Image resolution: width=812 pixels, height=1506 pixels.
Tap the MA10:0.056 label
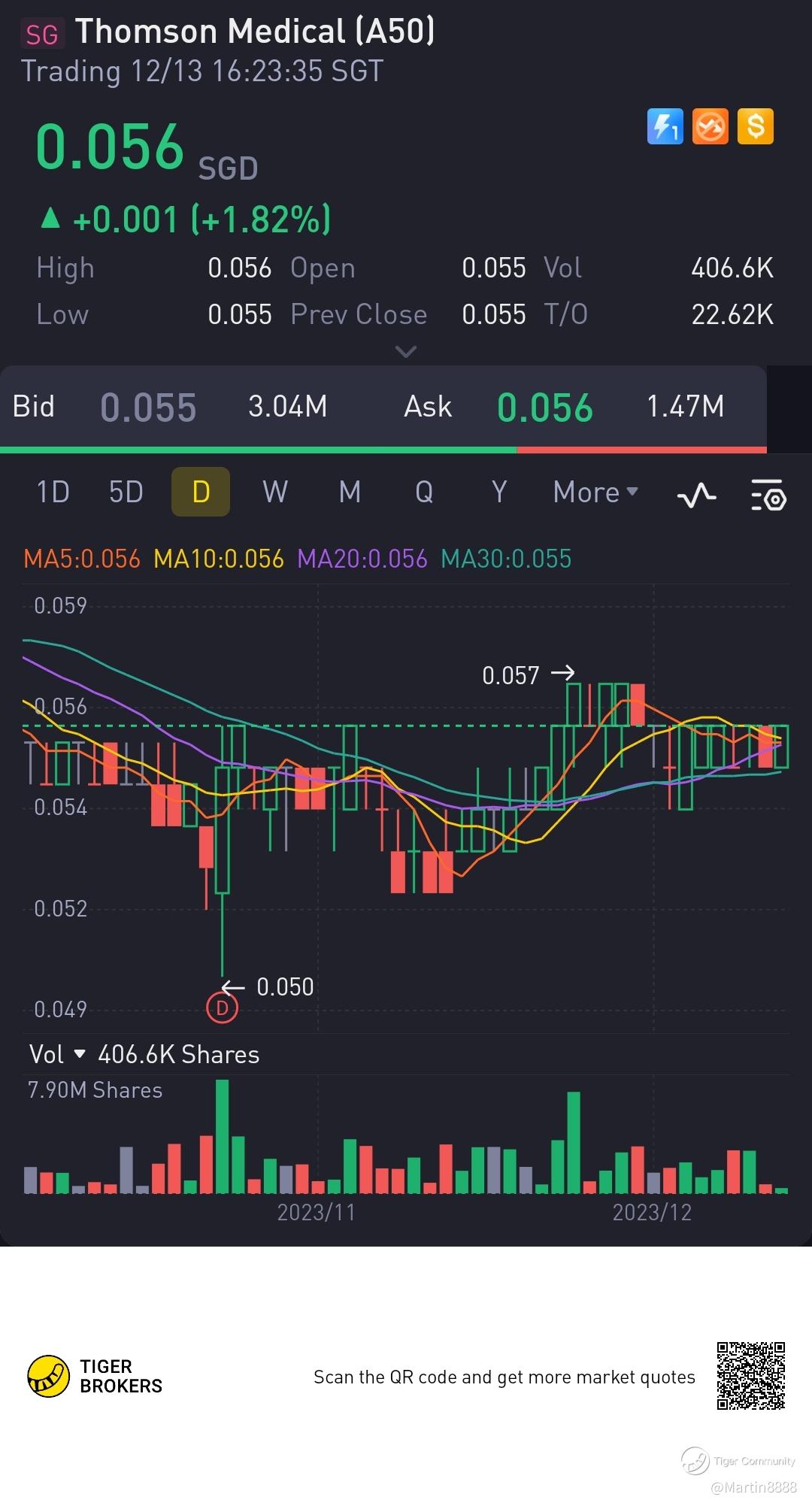(x=219, y=559)
